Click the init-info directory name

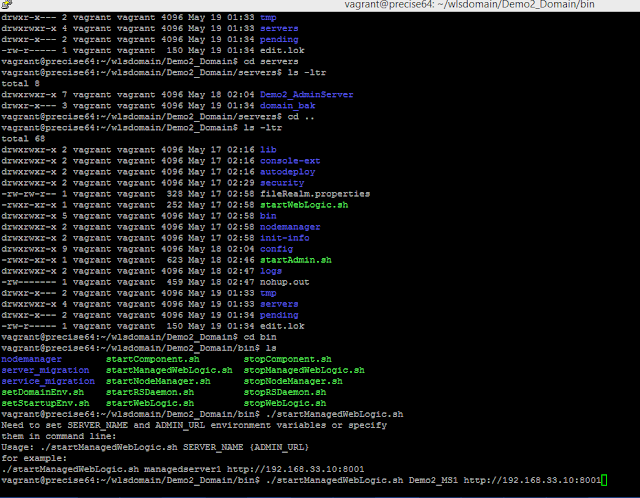coord(284,238)
